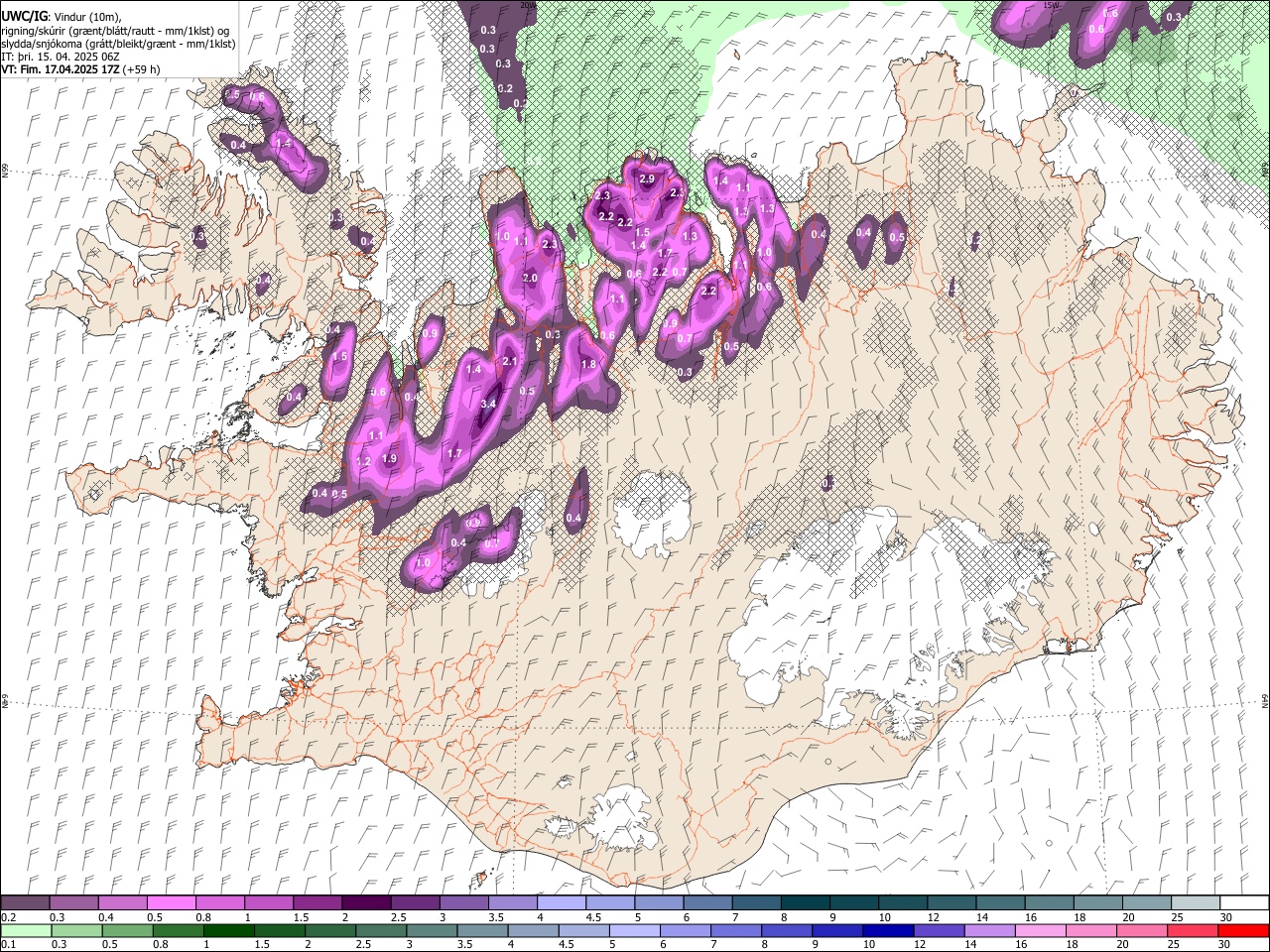The width and height of the screenshot is (1270, 952).
Task: Pick the dark navy 10 swatch in rain legend
Action: (888, 930)
